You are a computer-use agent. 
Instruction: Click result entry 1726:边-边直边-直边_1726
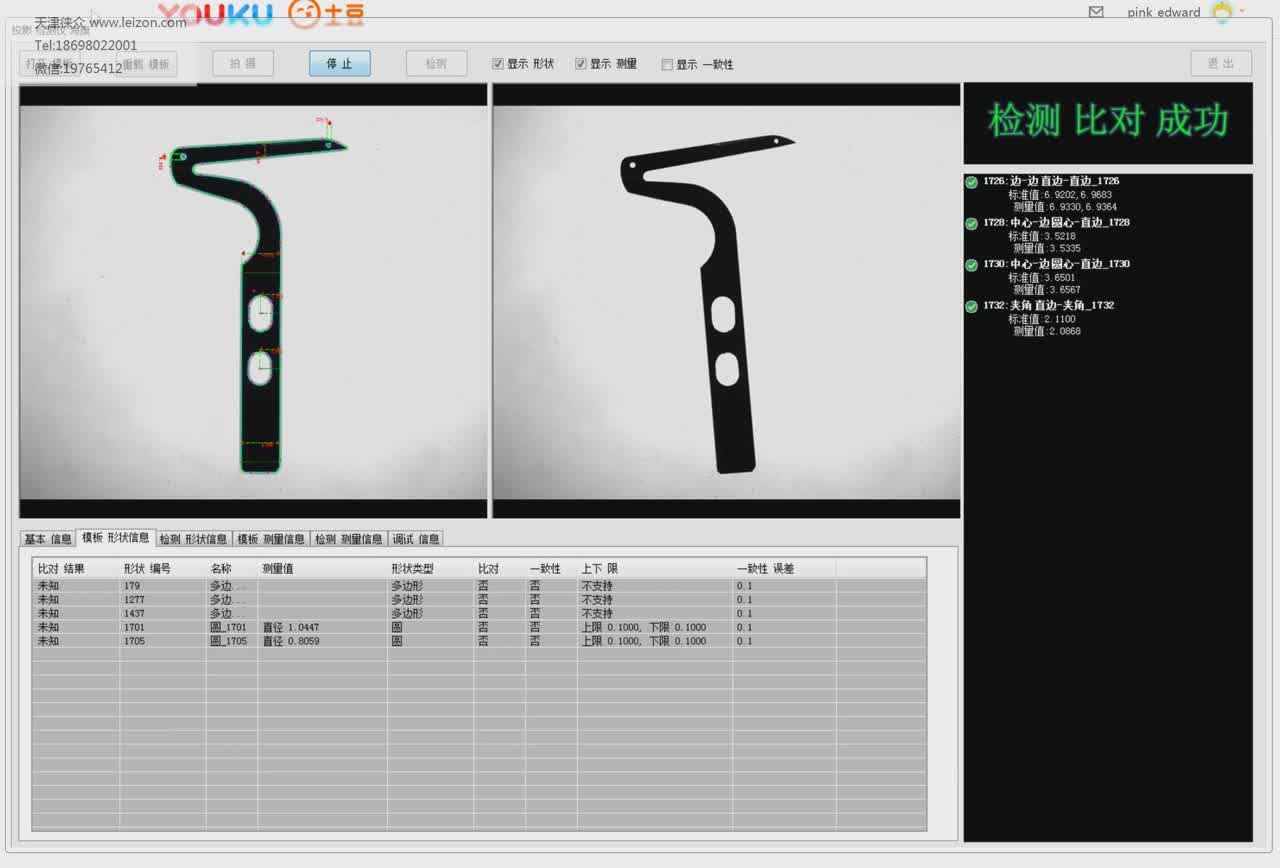tap(1051, 181)
